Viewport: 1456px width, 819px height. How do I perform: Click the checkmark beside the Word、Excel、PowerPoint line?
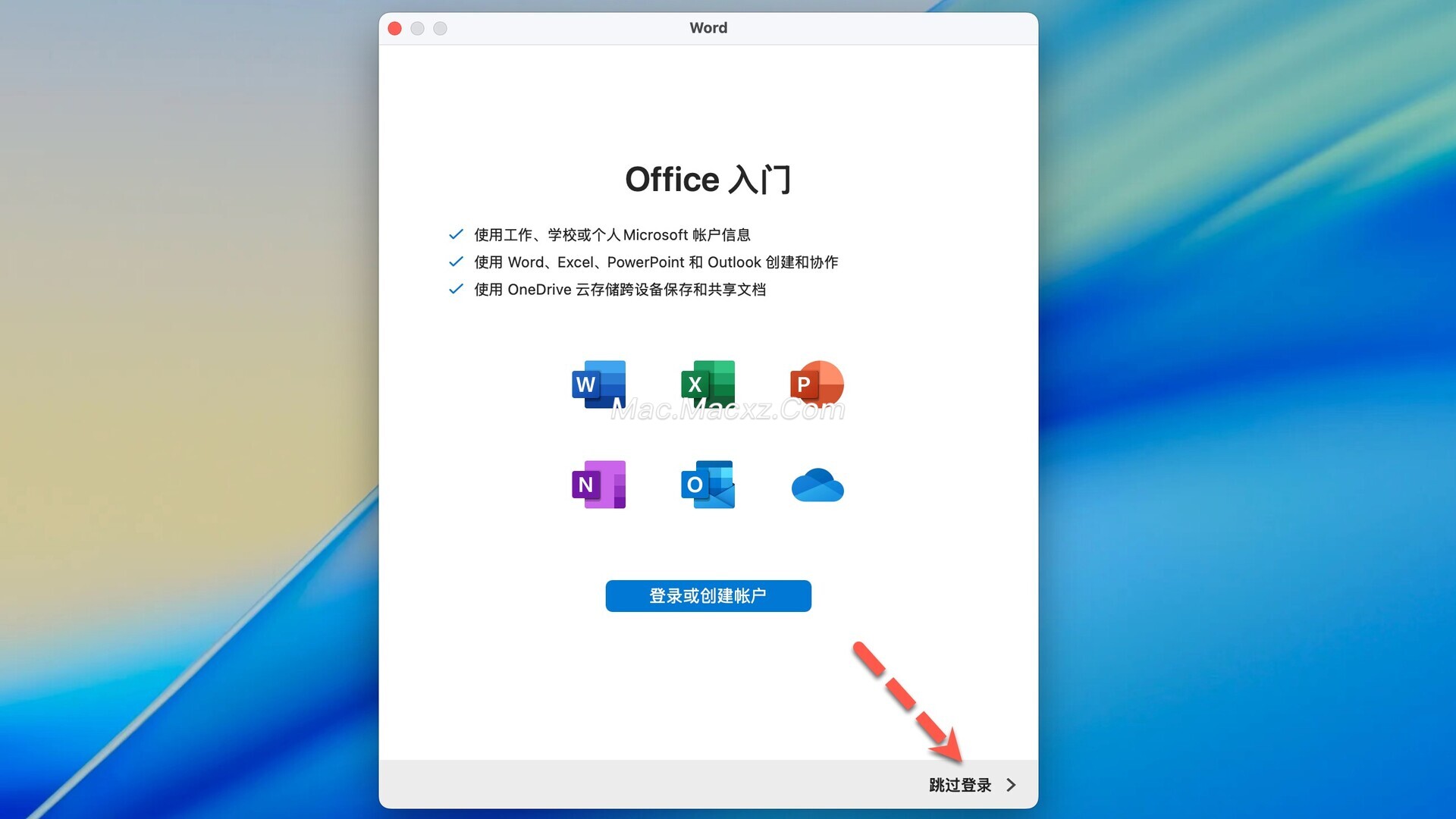pos(456,262)
